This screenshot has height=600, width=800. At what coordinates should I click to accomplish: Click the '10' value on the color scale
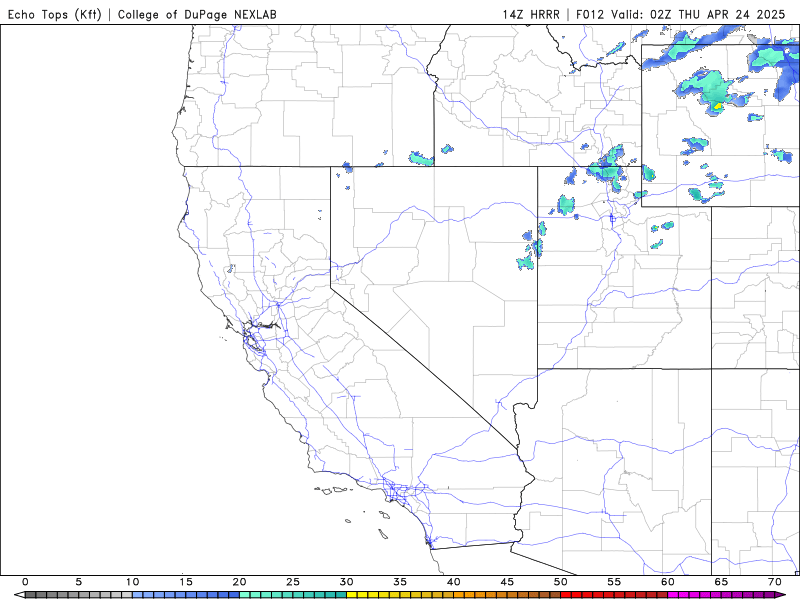(x=132, y=582)
